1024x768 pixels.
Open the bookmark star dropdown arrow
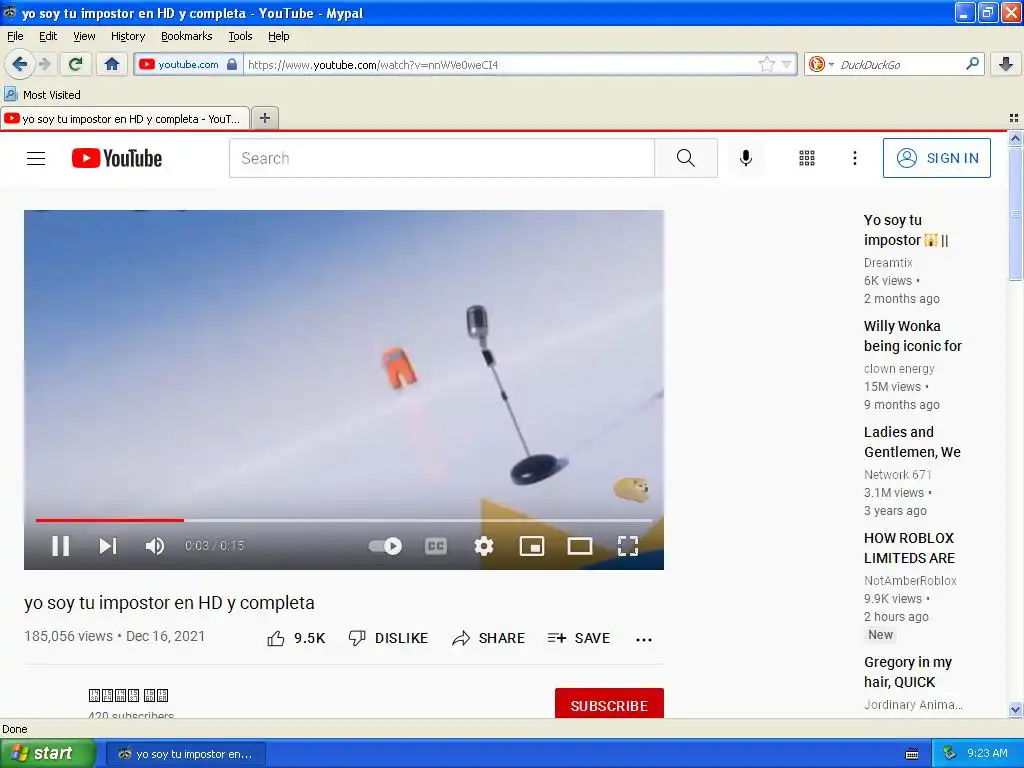coord(786,64)
